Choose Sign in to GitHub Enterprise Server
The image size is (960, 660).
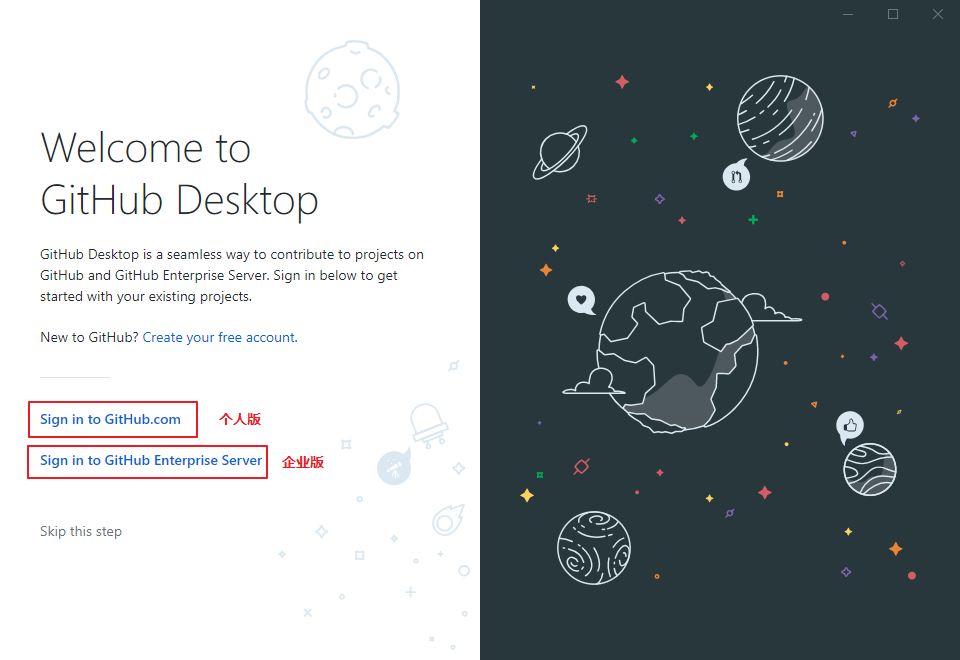coord(151,460)
